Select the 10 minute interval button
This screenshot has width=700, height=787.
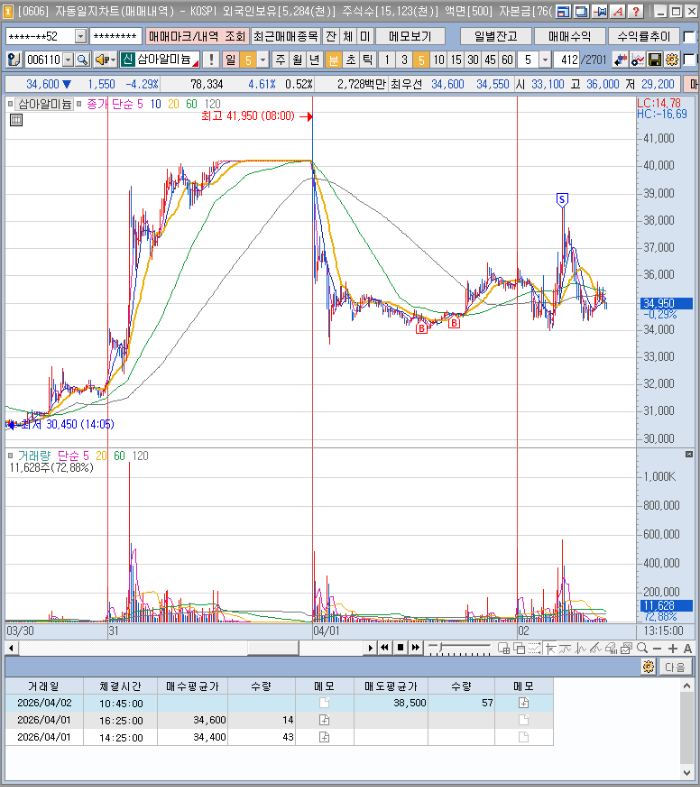439,60
